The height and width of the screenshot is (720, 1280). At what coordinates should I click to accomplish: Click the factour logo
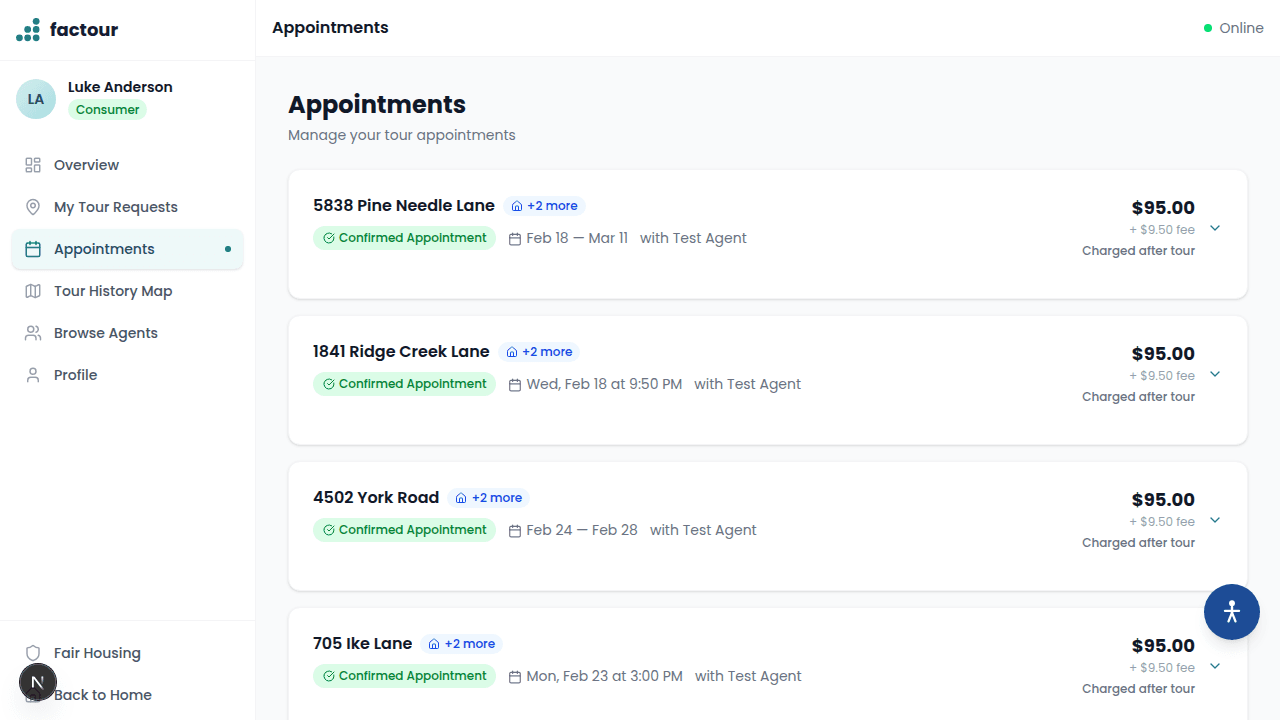tap(66, 29)
